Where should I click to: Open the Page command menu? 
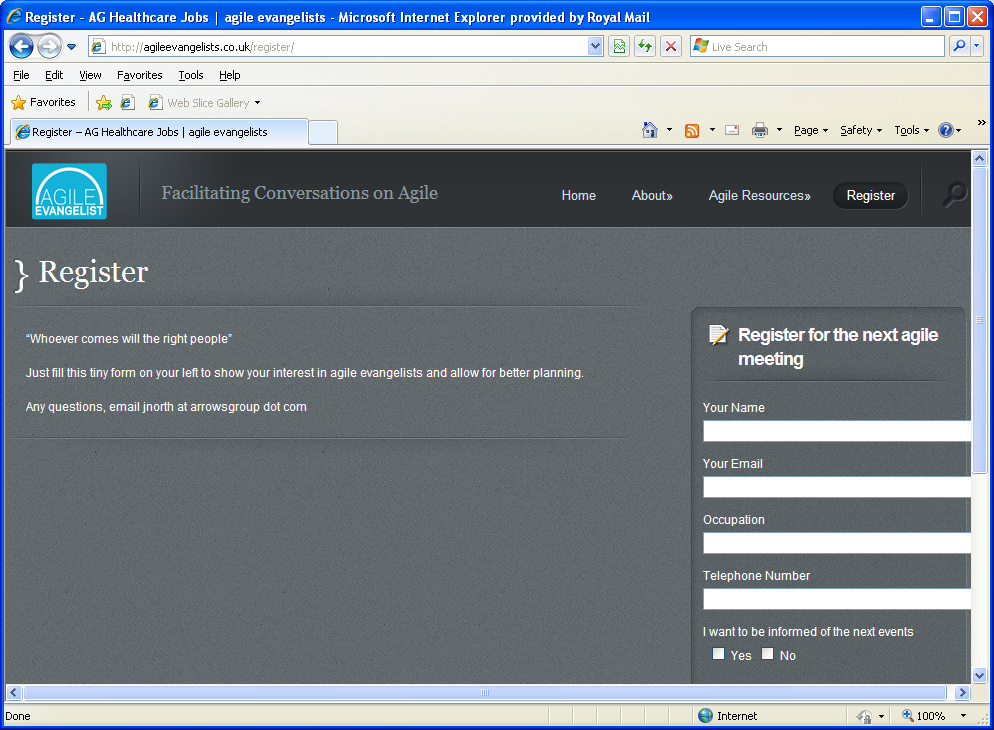(811, 130)
